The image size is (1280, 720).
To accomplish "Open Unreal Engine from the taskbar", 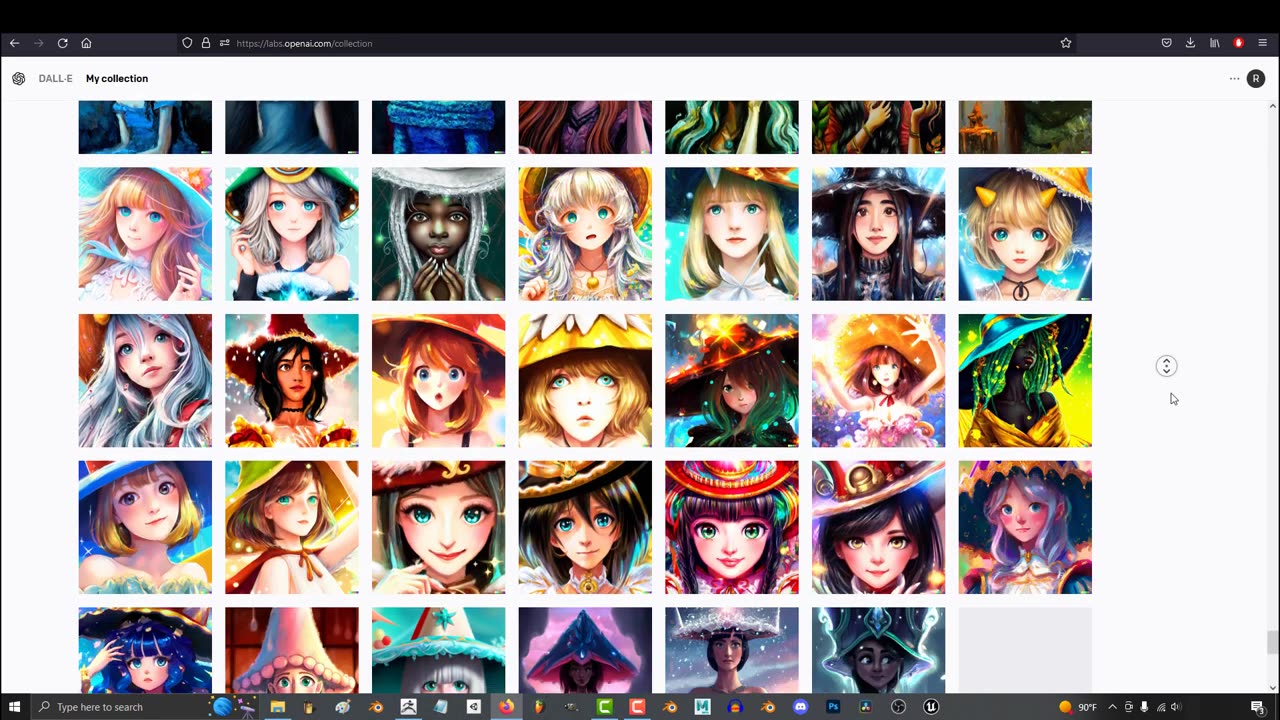I will (x=931, y=707).
